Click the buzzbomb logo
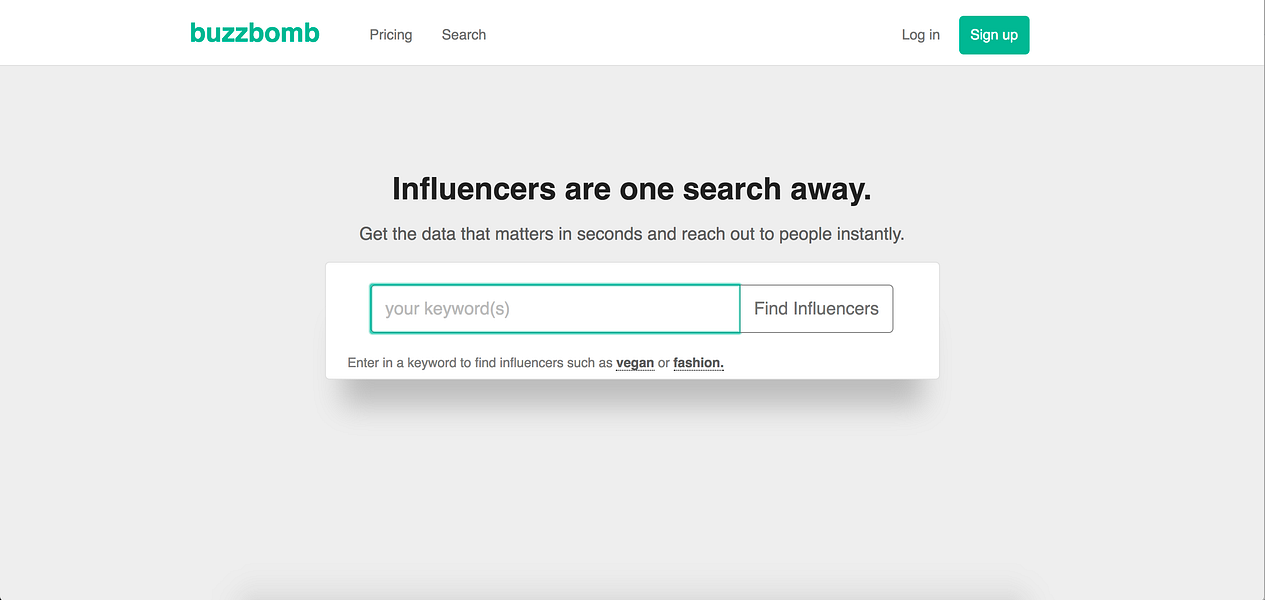The height and width of the screenshot is (600, 1265). tap(255, 33)
